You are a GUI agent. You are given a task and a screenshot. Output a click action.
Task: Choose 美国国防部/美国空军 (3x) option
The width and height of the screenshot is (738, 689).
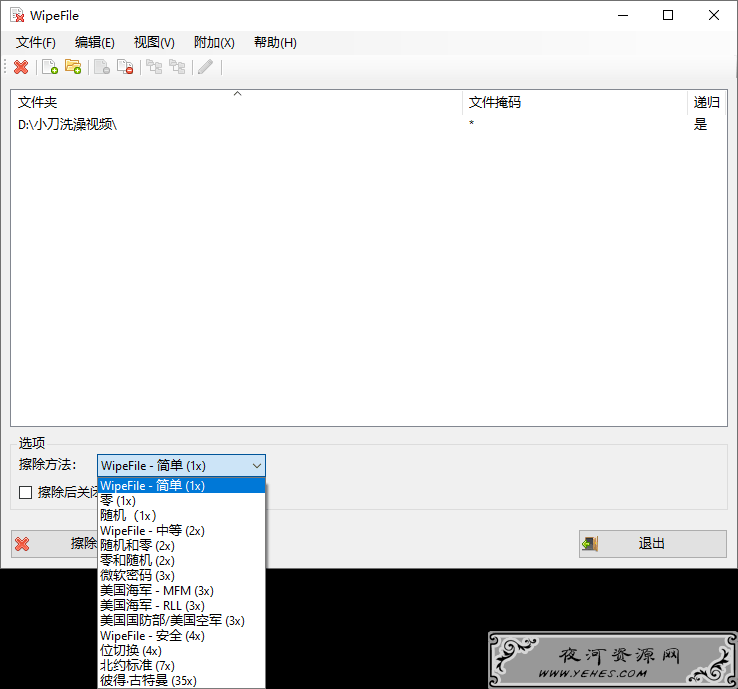[182, 621]
